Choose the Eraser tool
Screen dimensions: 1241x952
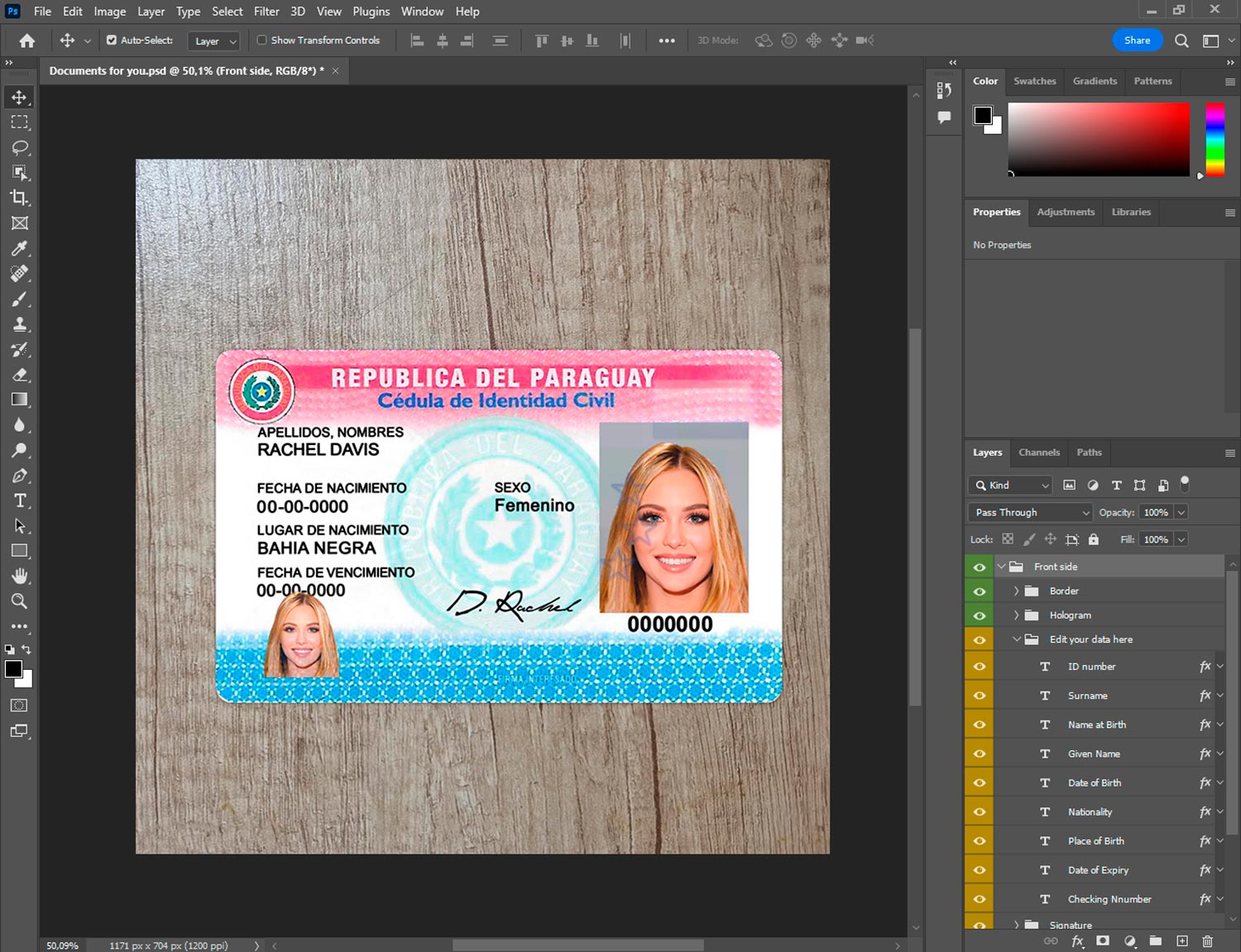click(x=20, y=375)
